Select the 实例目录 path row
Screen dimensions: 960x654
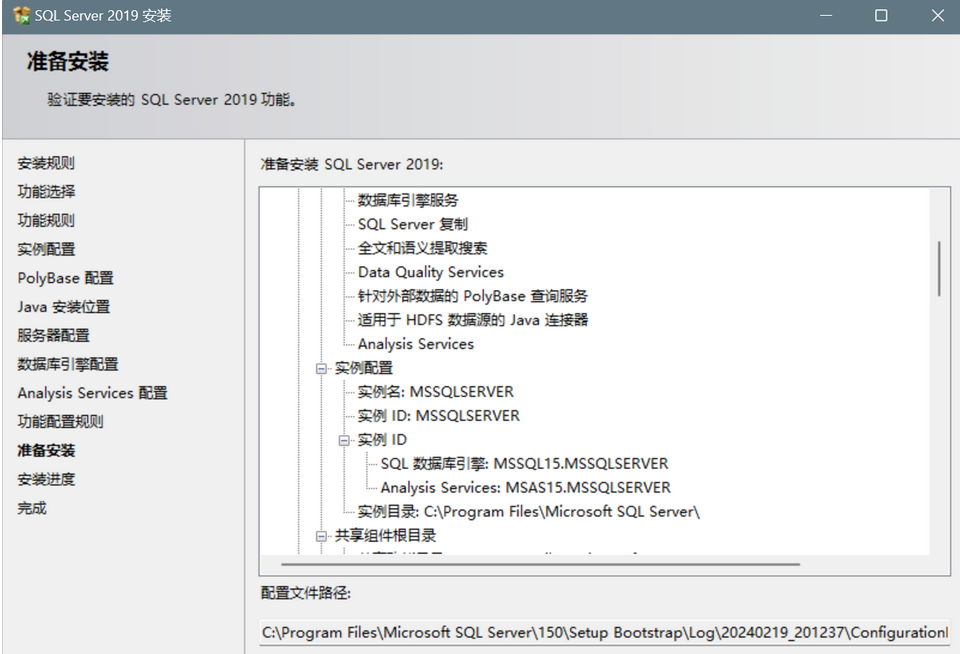pyautogui.click(x=528, y=512)
